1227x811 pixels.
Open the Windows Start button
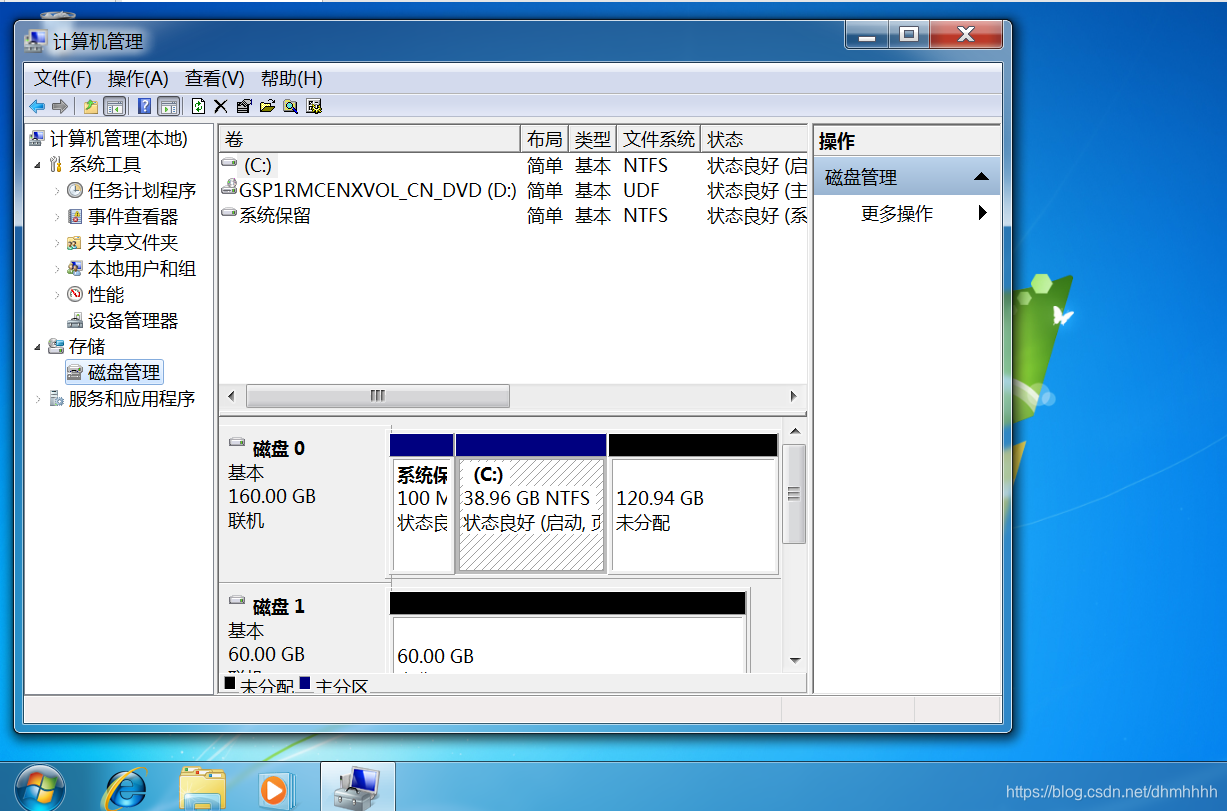(x=41, y=786)
